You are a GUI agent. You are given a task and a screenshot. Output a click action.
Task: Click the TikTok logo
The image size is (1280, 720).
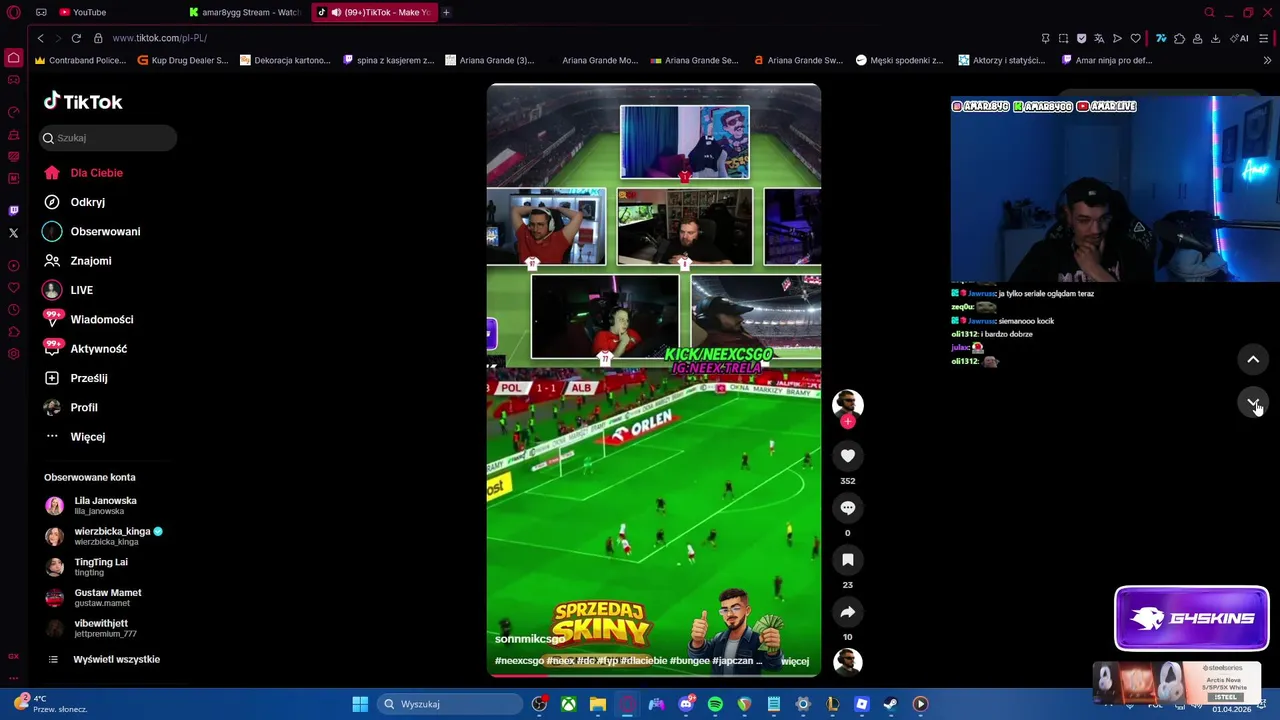point(83,102)
